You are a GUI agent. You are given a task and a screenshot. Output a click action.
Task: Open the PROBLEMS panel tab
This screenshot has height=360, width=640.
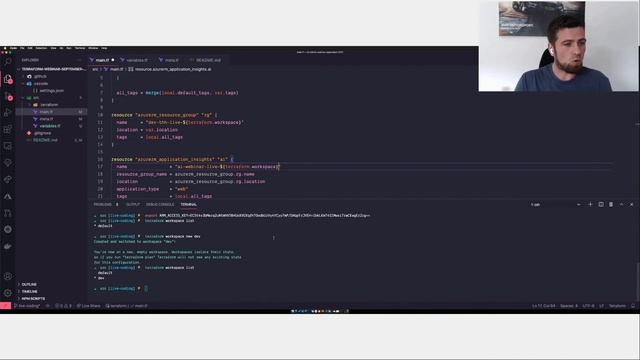[x=105, y=204]
